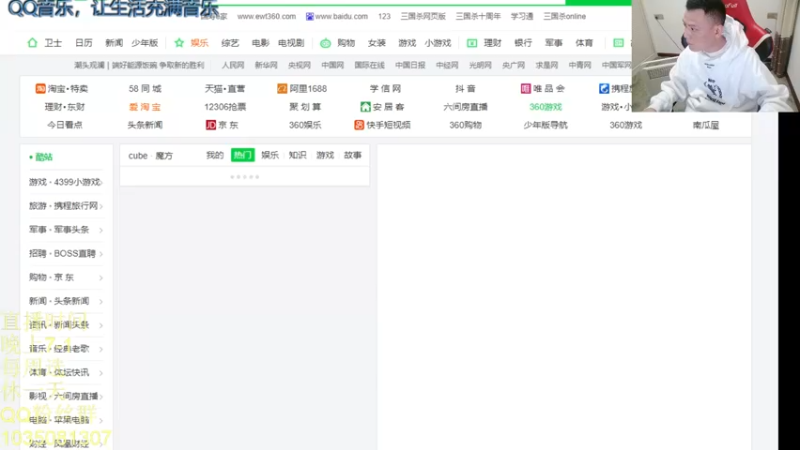Open the 抖音 link

[x=465, y=89]
